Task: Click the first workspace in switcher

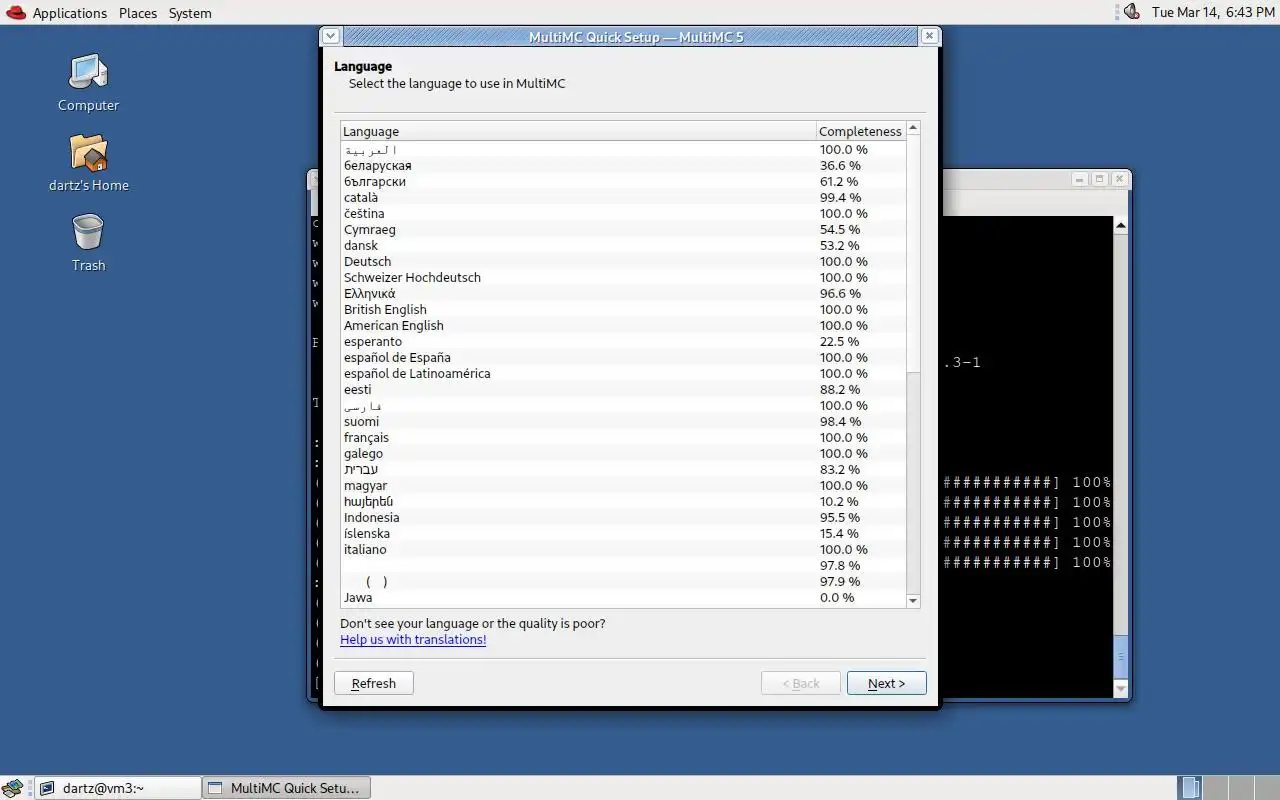Action: pyautogui.click(x=1190, y=788)
